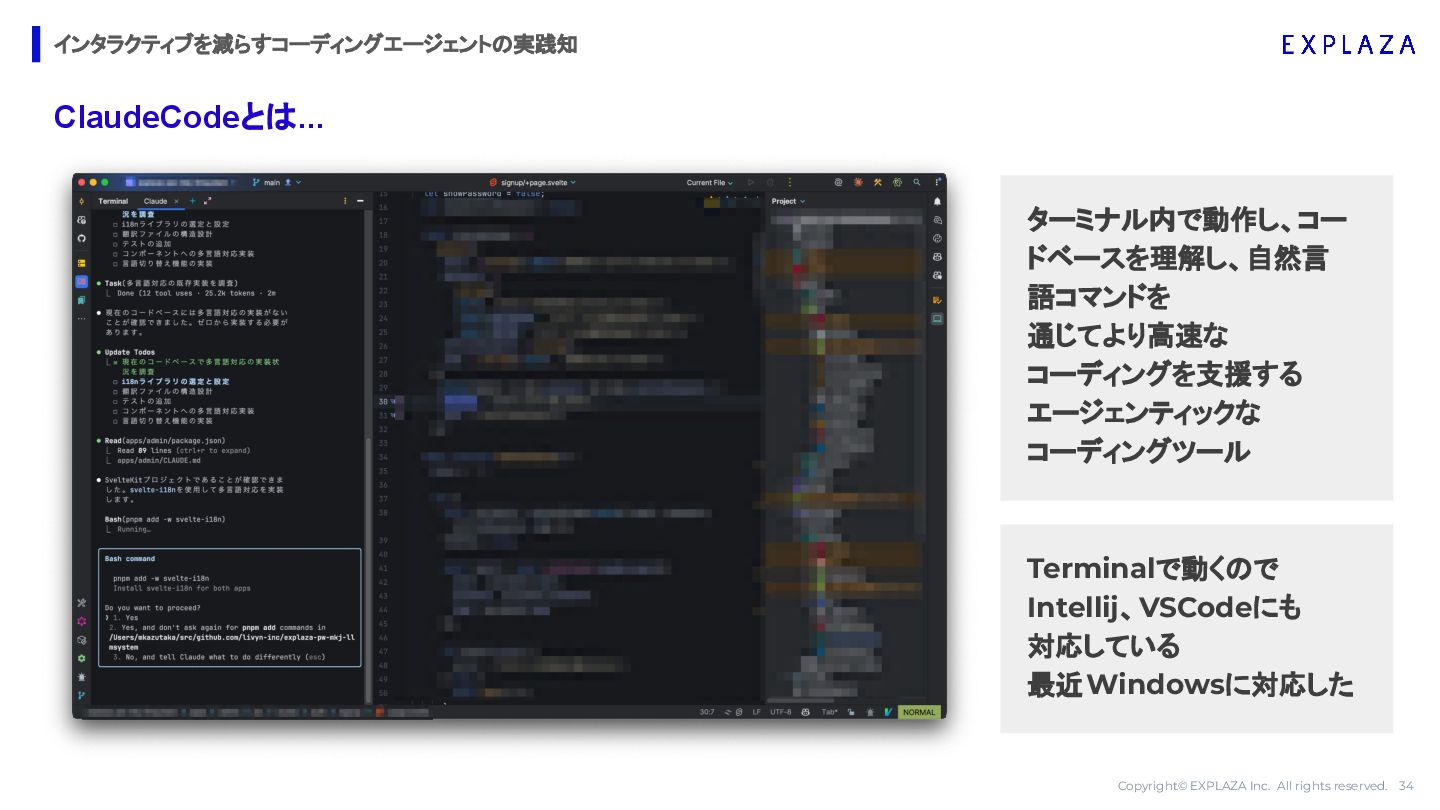1440x810 pixels.
Task: Close the Claude terminal tab
Action: [177, 201]
